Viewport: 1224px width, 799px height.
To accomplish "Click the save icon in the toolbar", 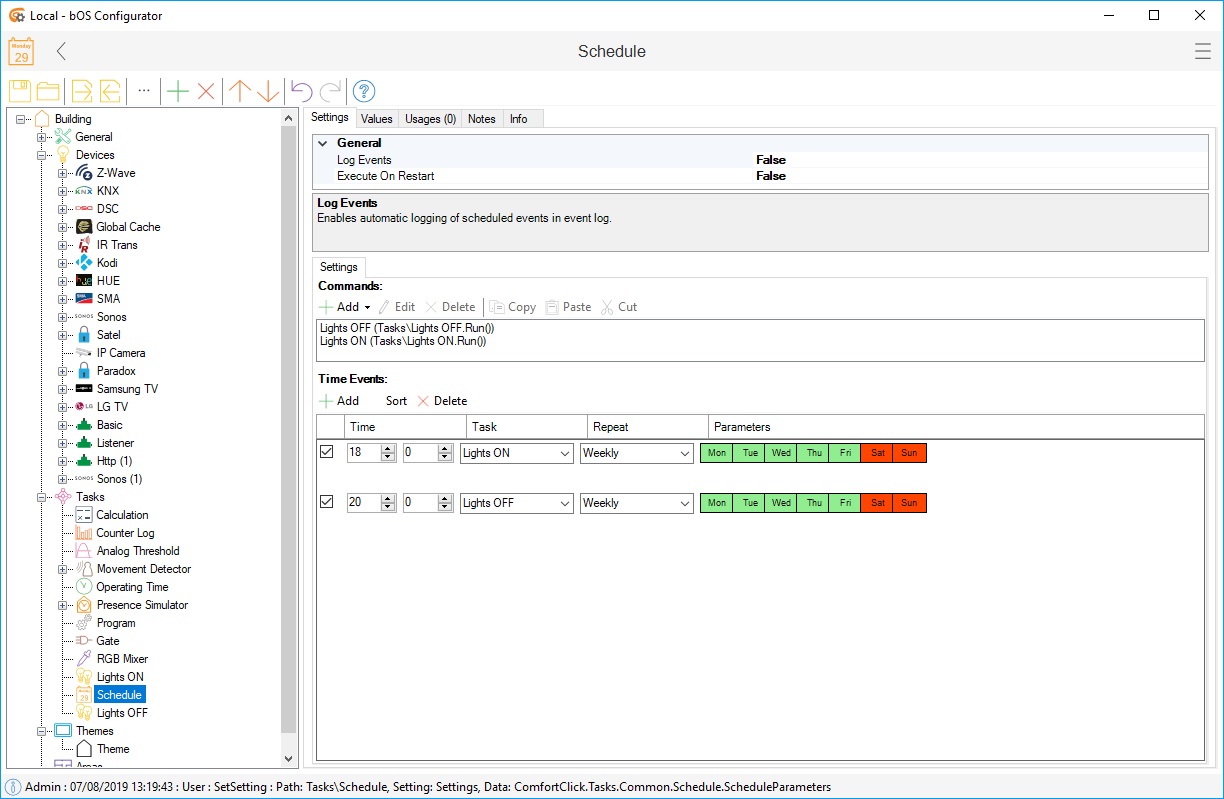I will 20,91.
